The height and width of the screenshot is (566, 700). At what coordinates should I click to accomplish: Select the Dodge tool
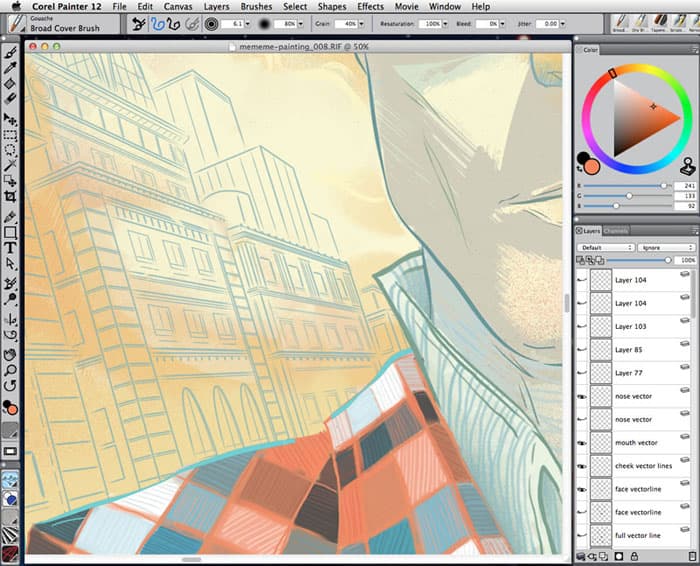pos(10,298)
